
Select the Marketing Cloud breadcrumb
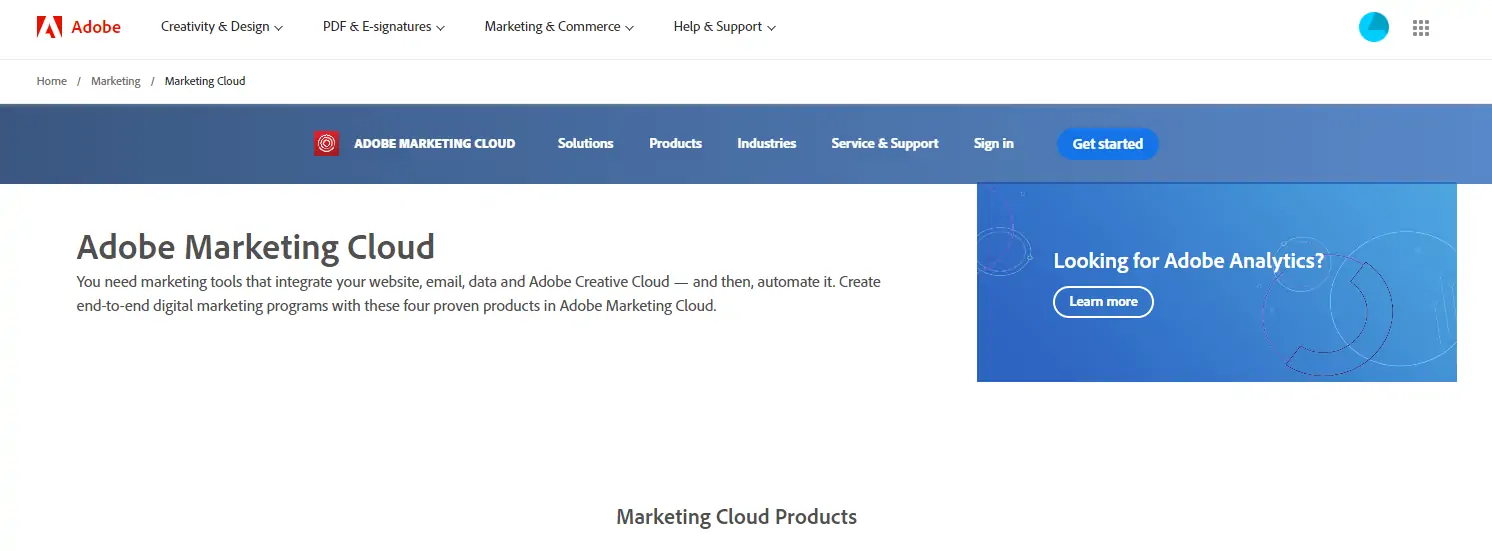click(205, 81)
